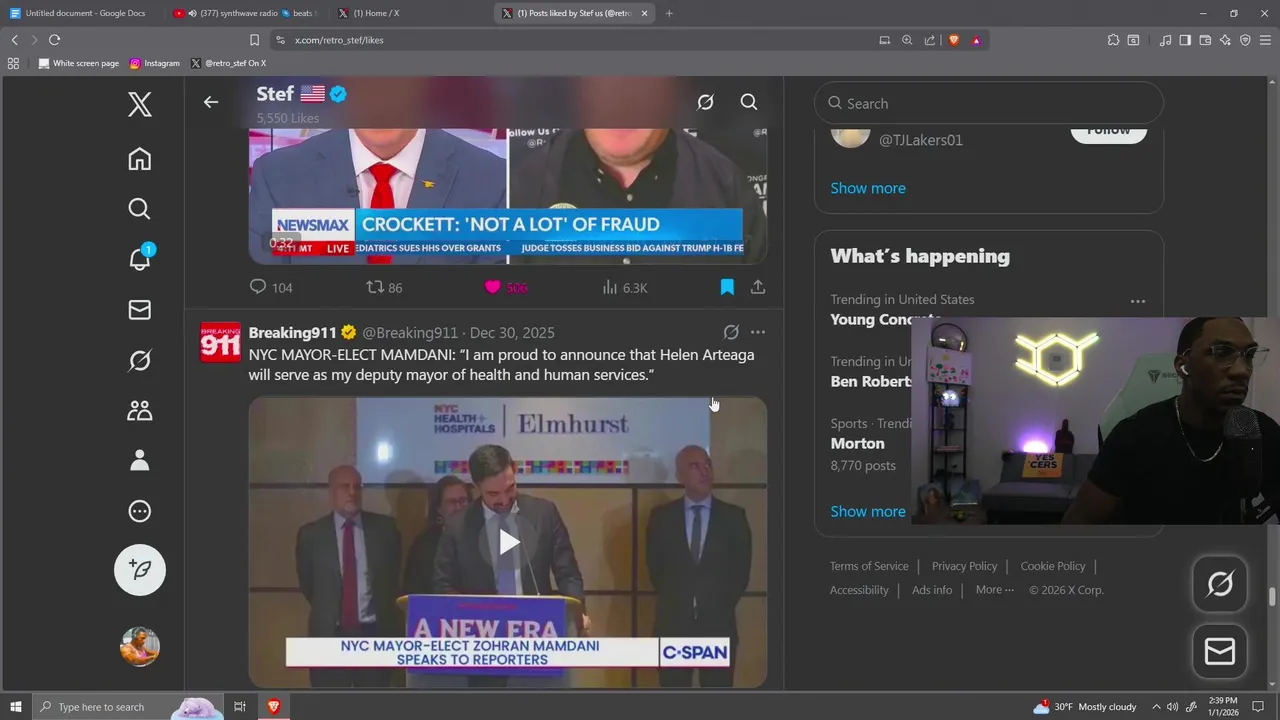Reply to Newsmax post with 104 comments
The image size is (1280, 720).
(271, 287)
